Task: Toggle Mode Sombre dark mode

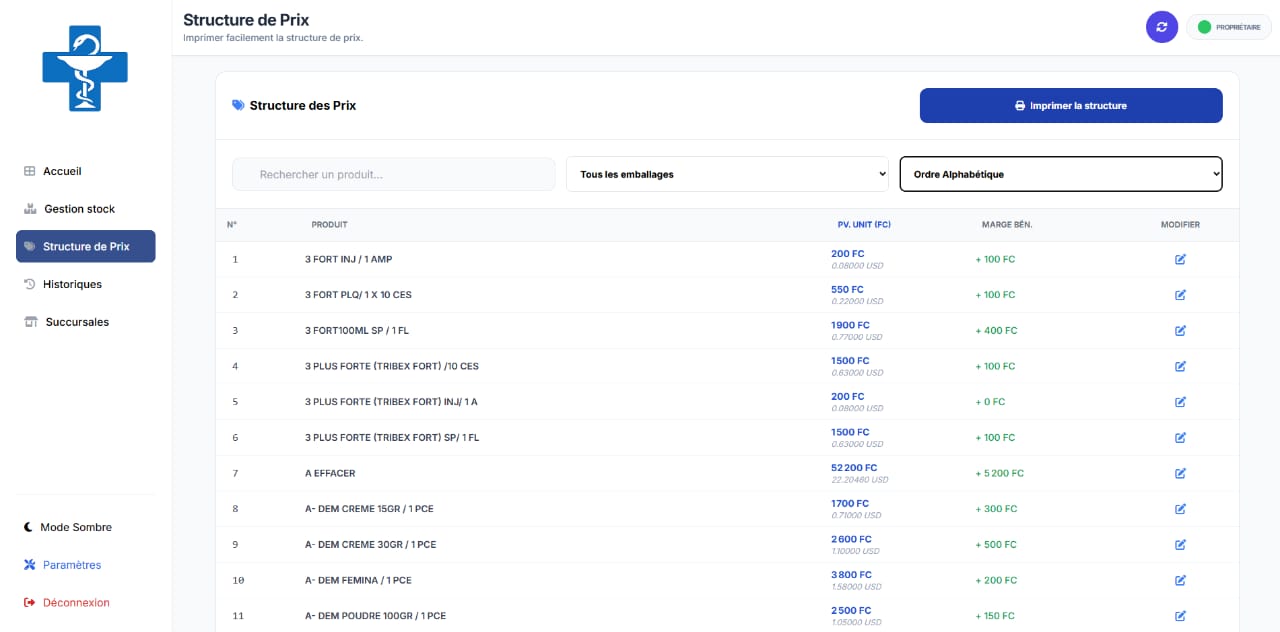Action: tap(68, 527)
